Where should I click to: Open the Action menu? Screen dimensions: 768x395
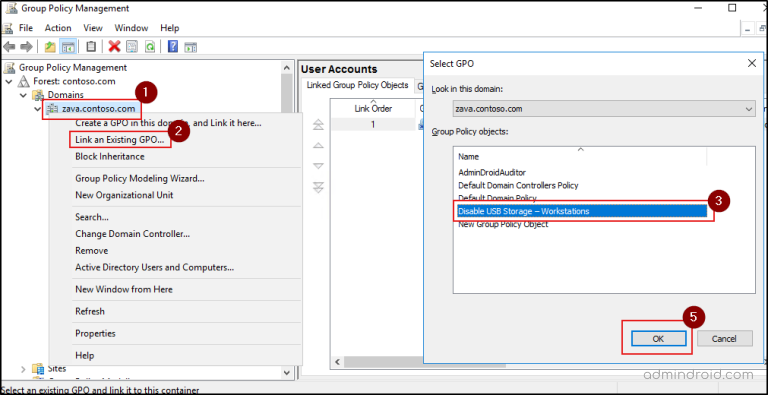(58, 28)
